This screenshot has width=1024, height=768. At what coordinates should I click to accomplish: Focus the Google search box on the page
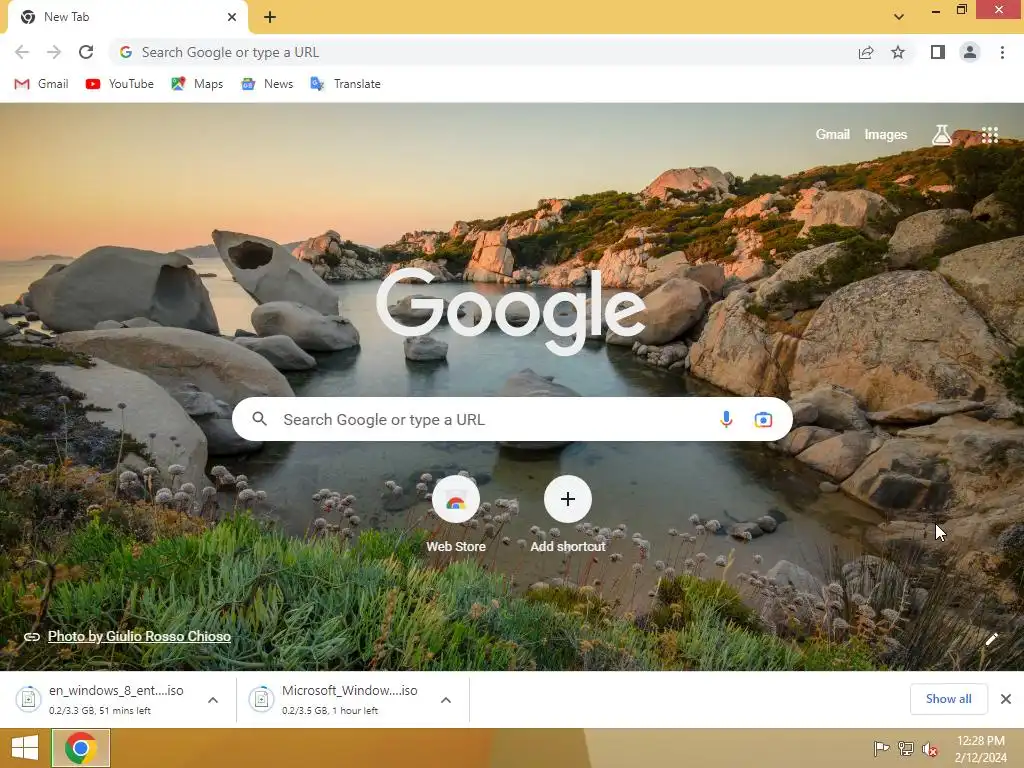[512, 419]
